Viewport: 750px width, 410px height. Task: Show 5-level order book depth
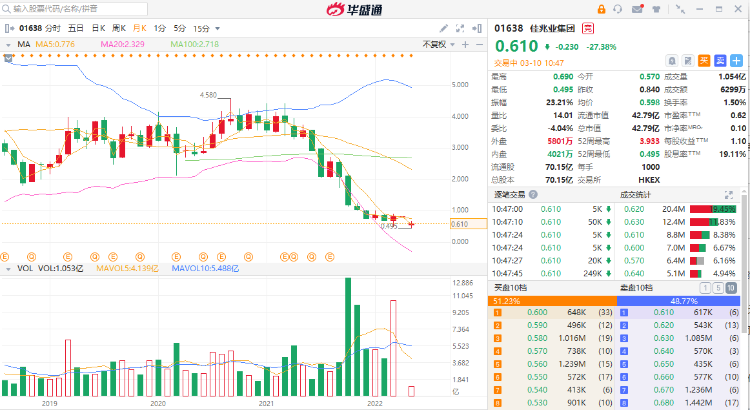[718, 288]
